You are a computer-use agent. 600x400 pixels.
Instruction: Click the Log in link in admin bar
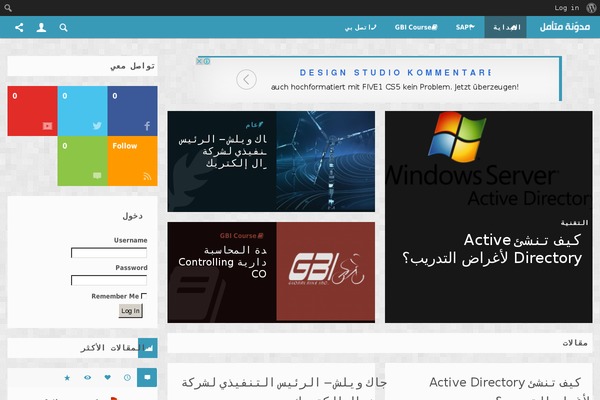click(x=567, y=8)
